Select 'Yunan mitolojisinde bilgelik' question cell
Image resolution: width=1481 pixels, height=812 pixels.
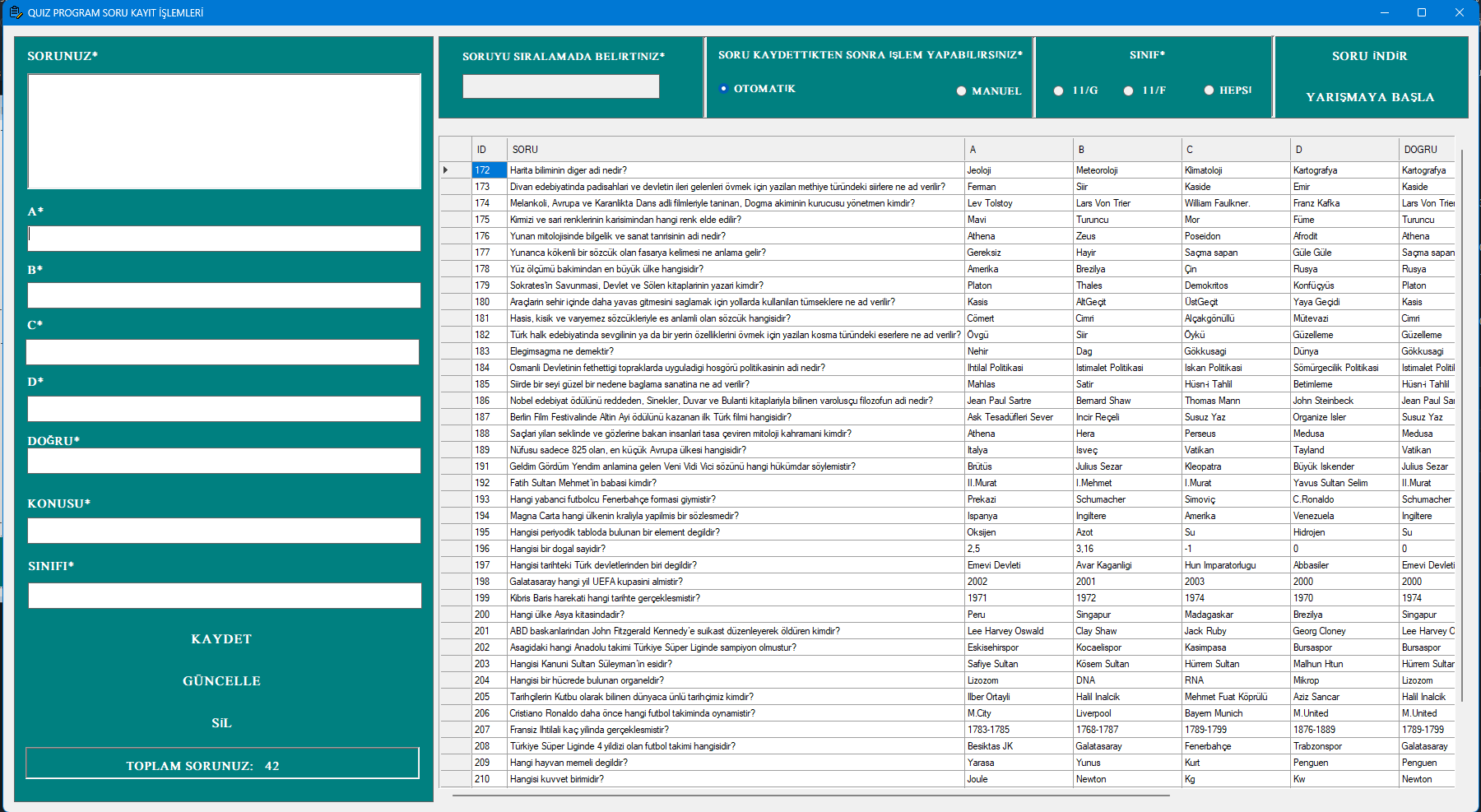click(x=736, y=236)
